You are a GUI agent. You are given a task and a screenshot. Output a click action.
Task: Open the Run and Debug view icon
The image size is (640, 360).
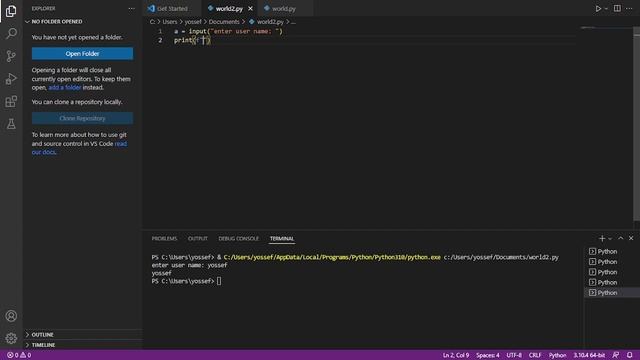(x=11, y=78)
